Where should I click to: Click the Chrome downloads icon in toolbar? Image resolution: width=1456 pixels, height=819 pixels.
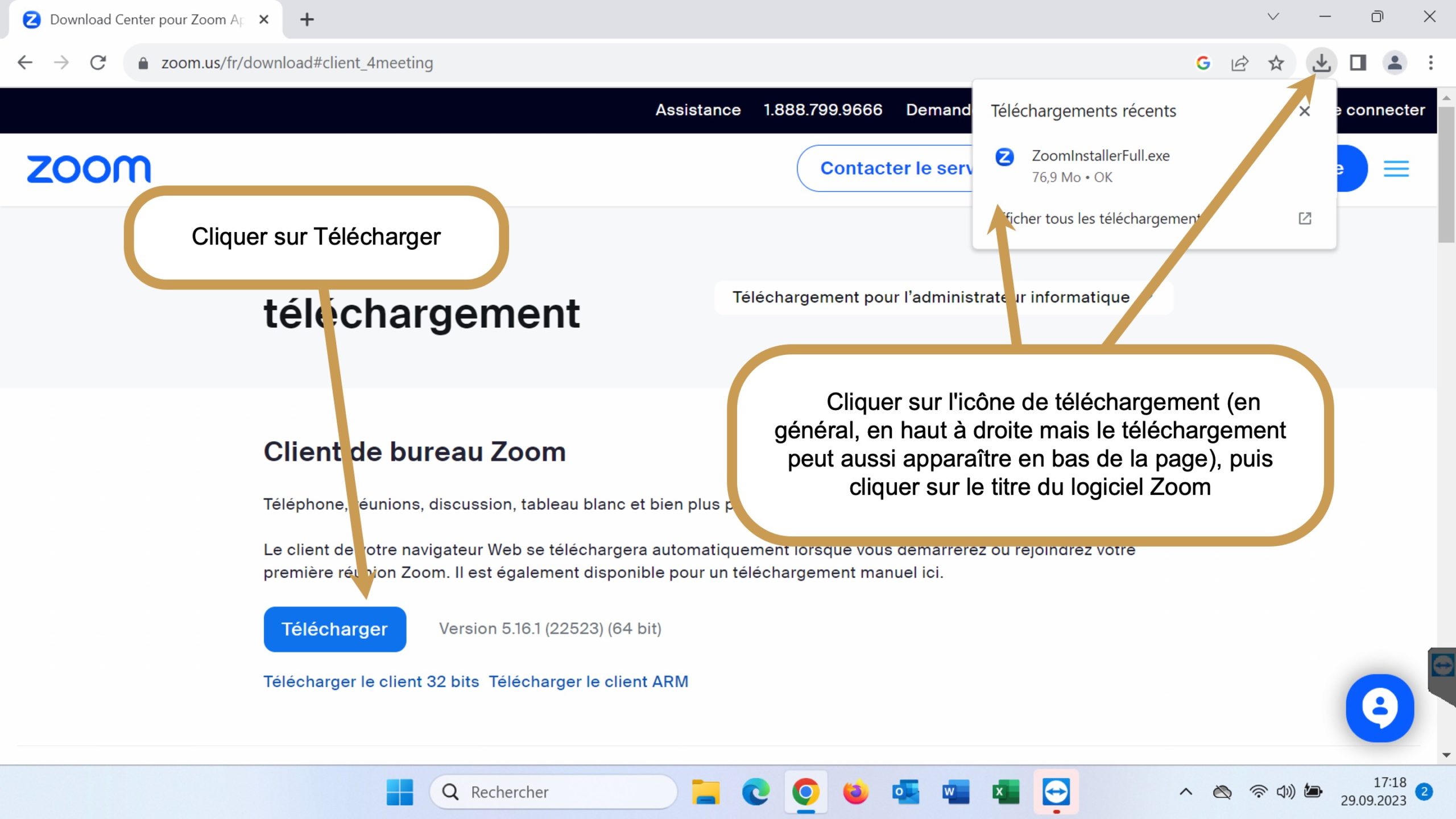(1321, 63)
